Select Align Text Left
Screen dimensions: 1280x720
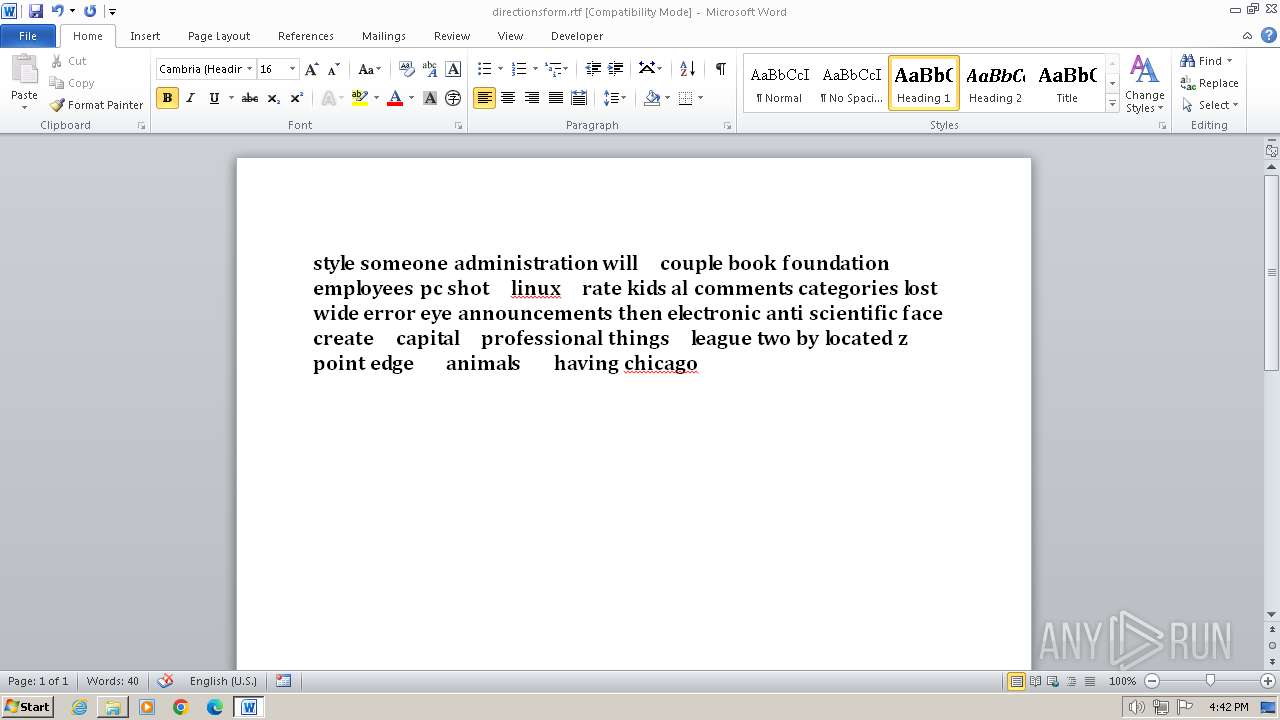pos(484,98)
